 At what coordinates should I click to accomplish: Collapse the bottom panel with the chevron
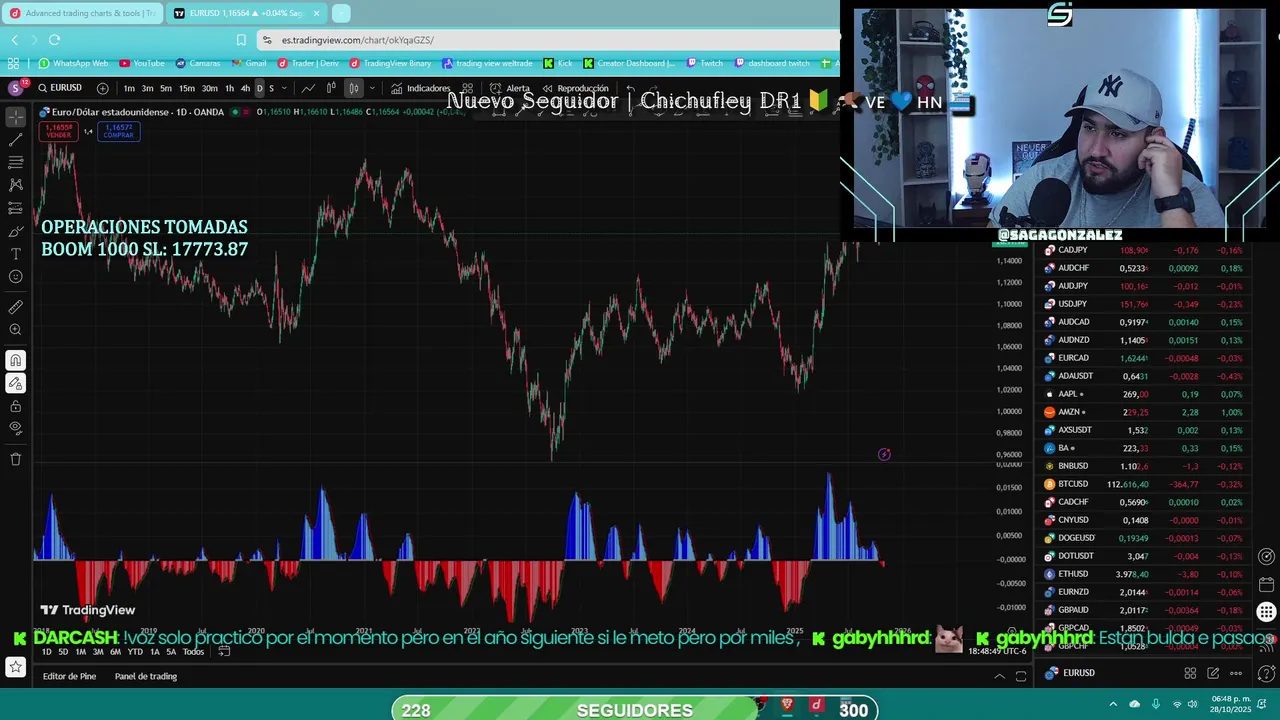(999, 676)
